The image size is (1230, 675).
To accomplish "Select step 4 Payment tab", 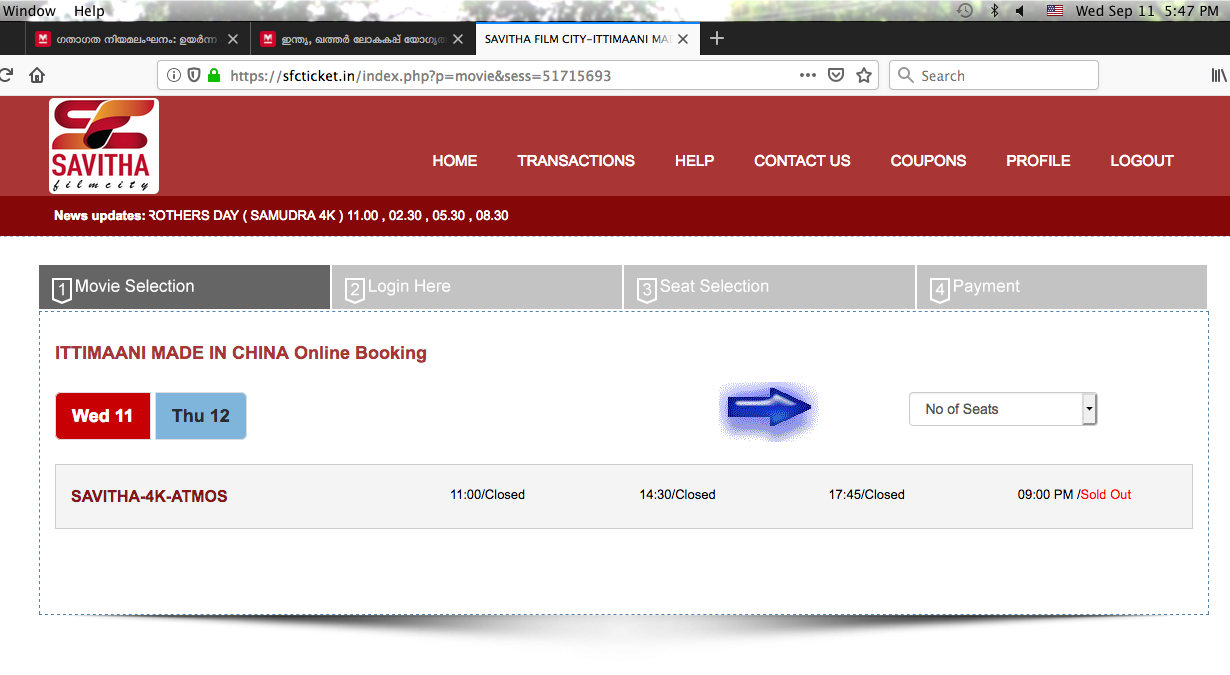I will click(x=1062, y=287).
